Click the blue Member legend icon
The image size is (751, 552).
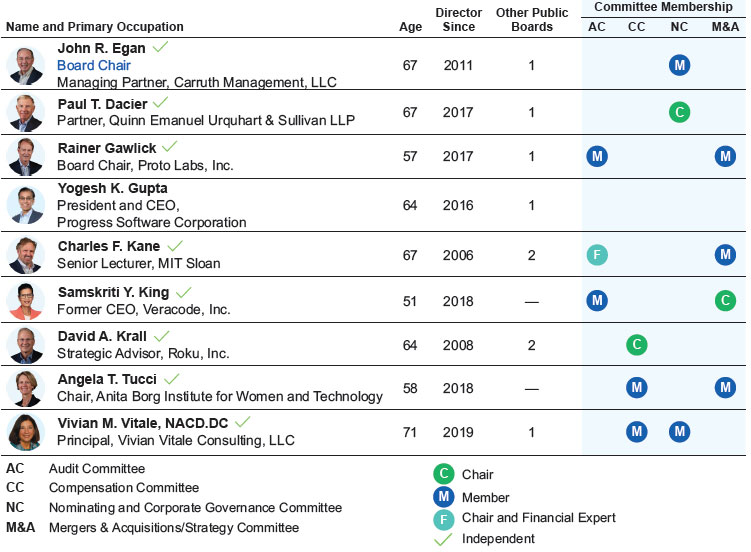pyautogui.click(x=443, y=496)
